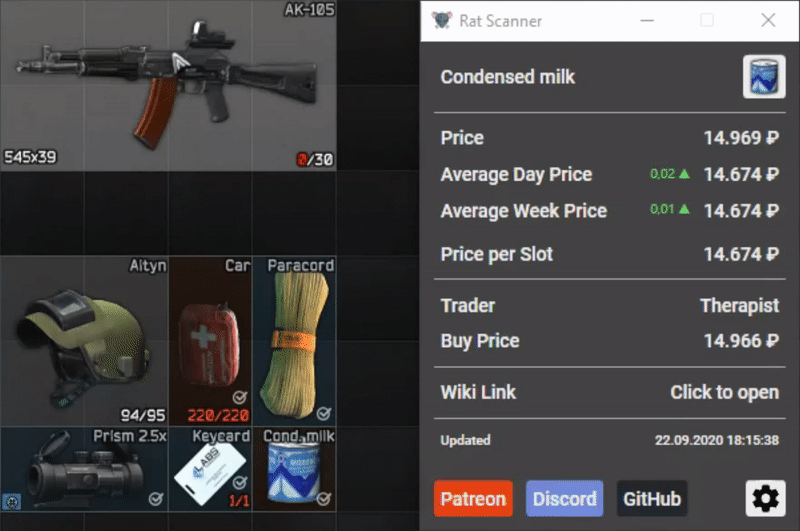Click the Cond. milk can in inventory
The width and height of the screenshot is (800, 531).
tap(294, 469)
